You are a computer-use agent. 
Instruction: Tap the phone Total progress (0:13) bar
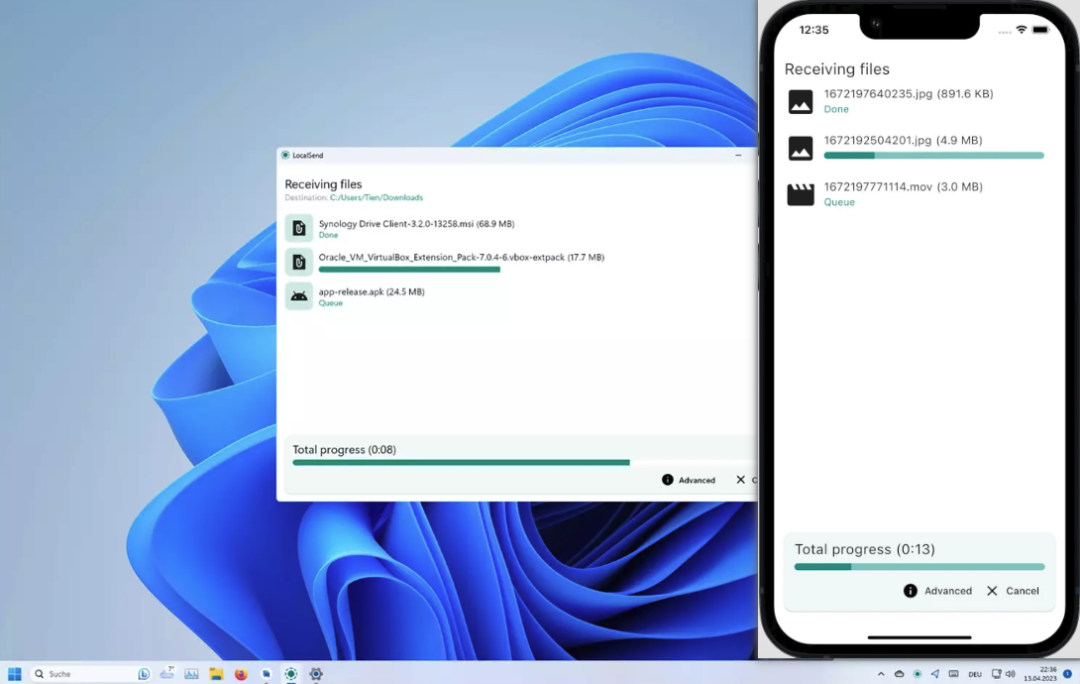point(920,567)
